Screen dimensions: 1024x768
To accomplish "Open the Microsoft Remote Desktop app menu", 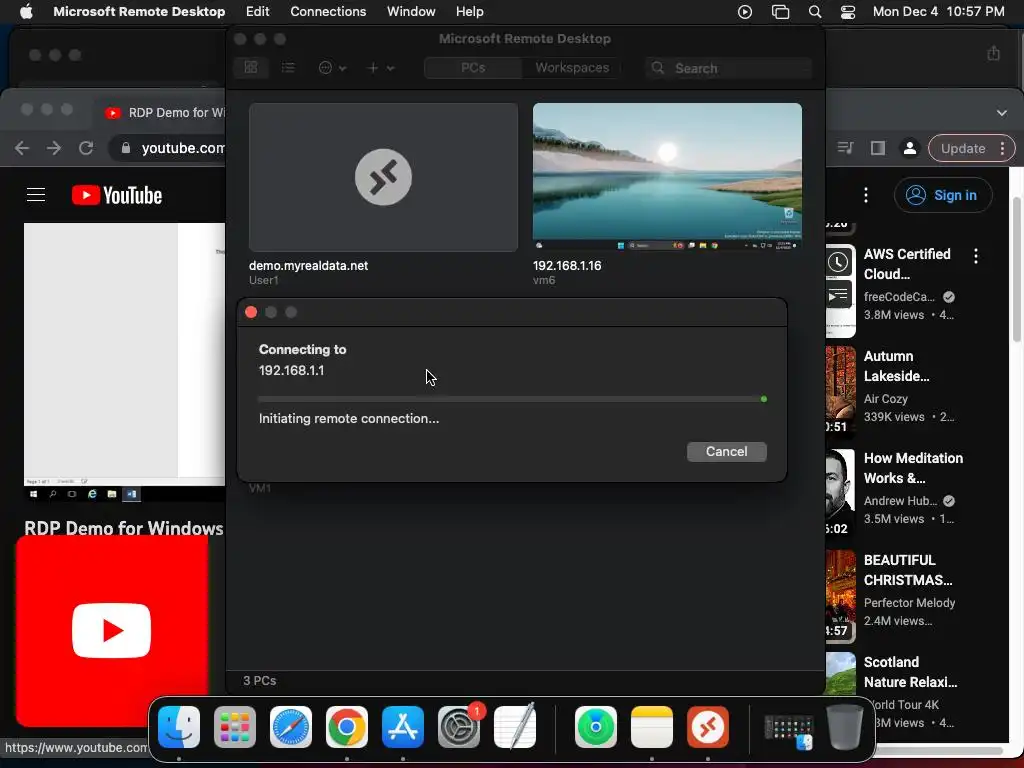I will click(x=139, y=12).
